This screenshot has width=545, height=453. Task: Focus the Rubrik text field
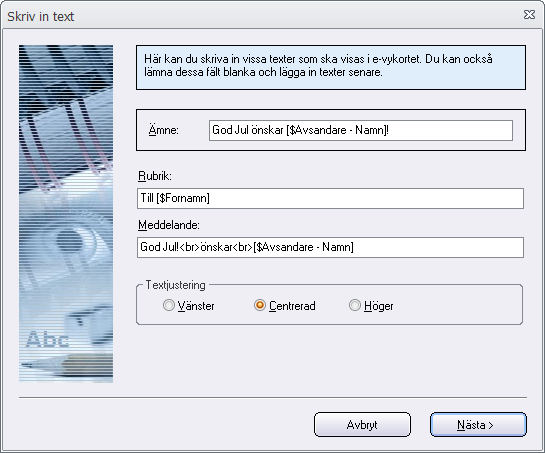tap(330, 199)
